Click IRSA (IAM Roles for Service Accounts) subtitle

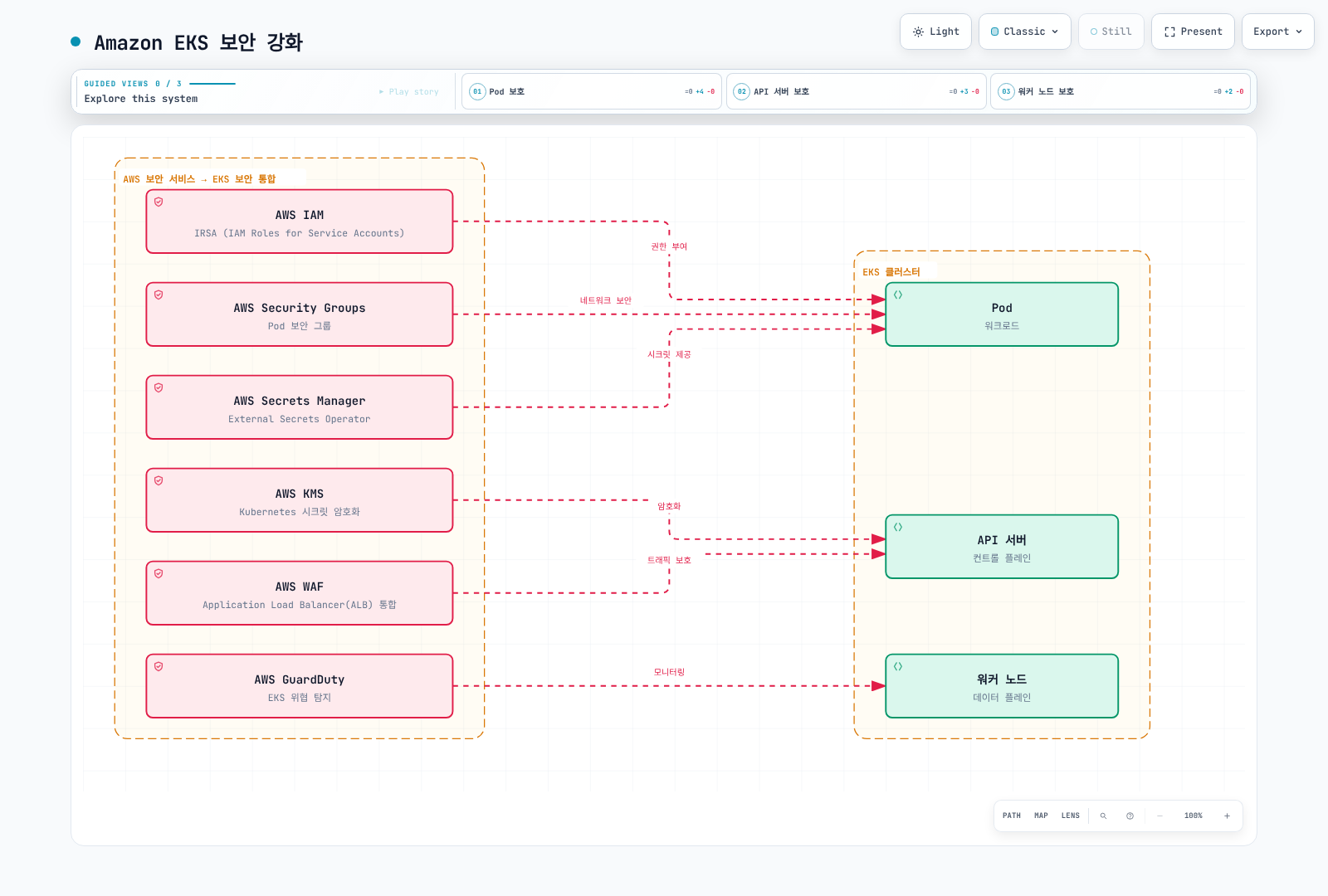click(x=300, y=233)
